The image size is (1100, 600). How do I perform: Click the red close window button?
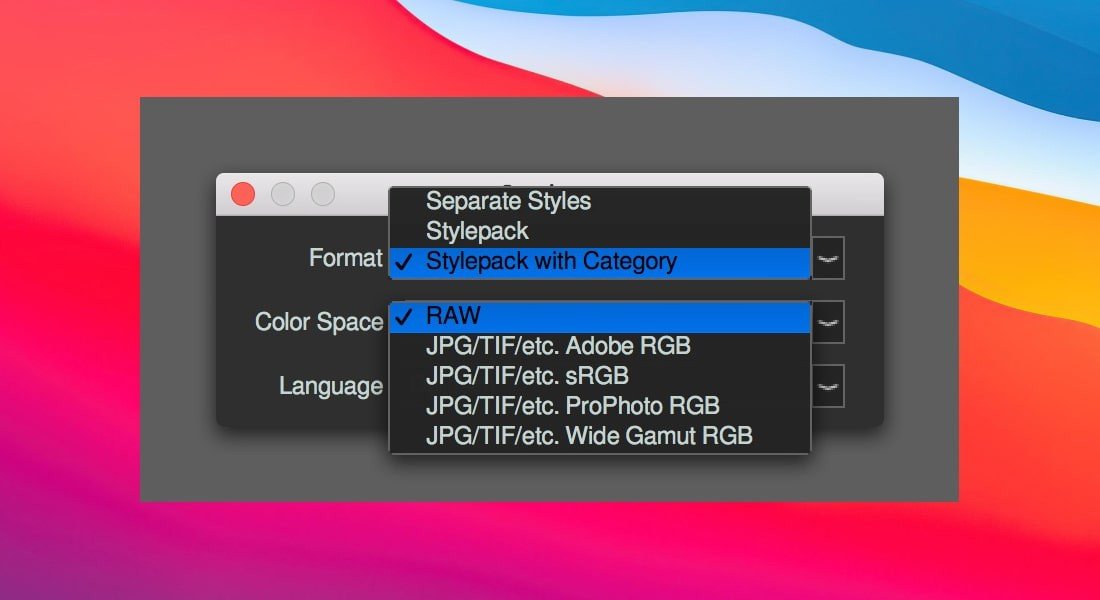point(243,194)
